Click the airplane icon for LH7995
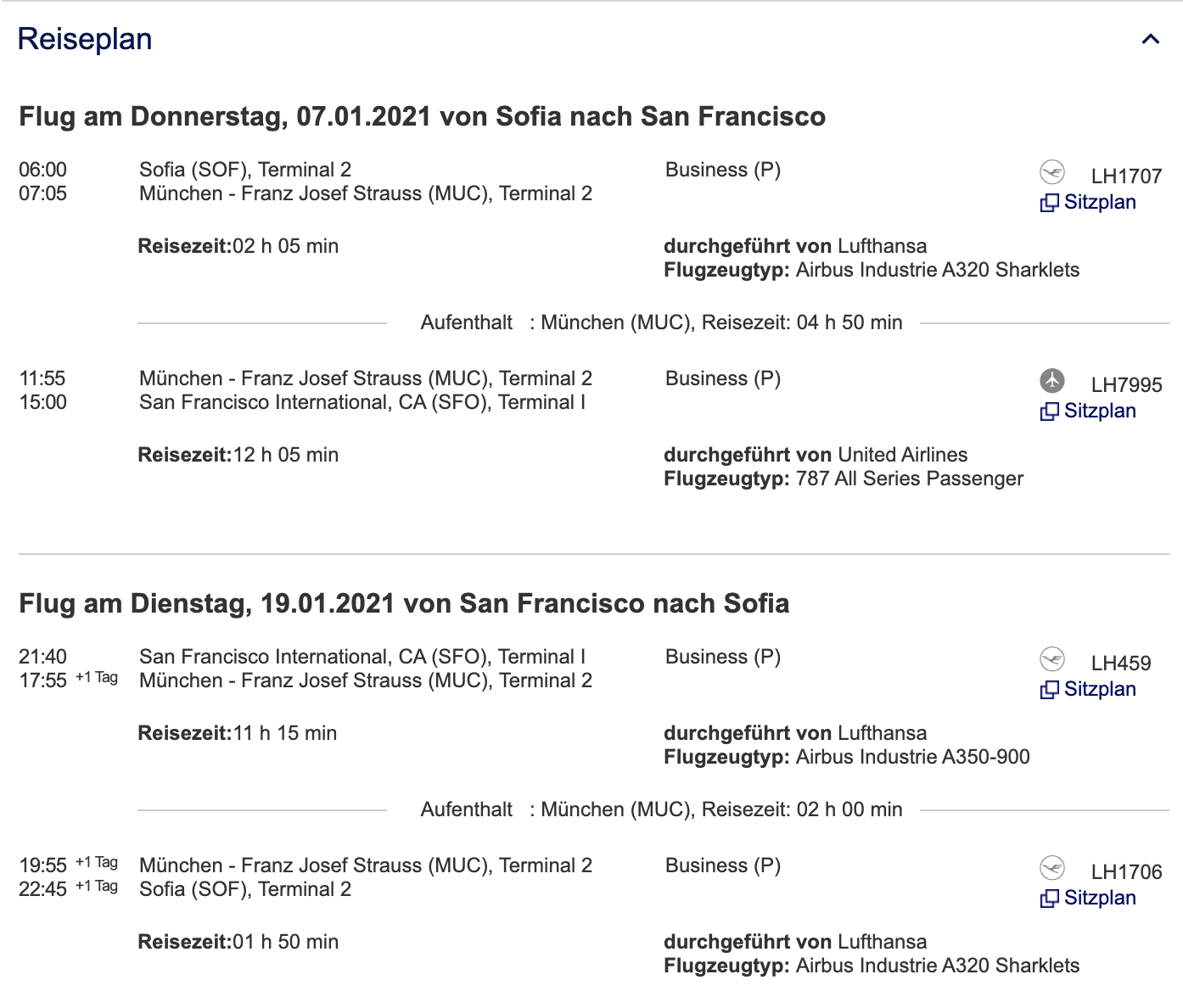Image resolution: width=1183 pixels, height=1008 pixels. (1052, 380)
